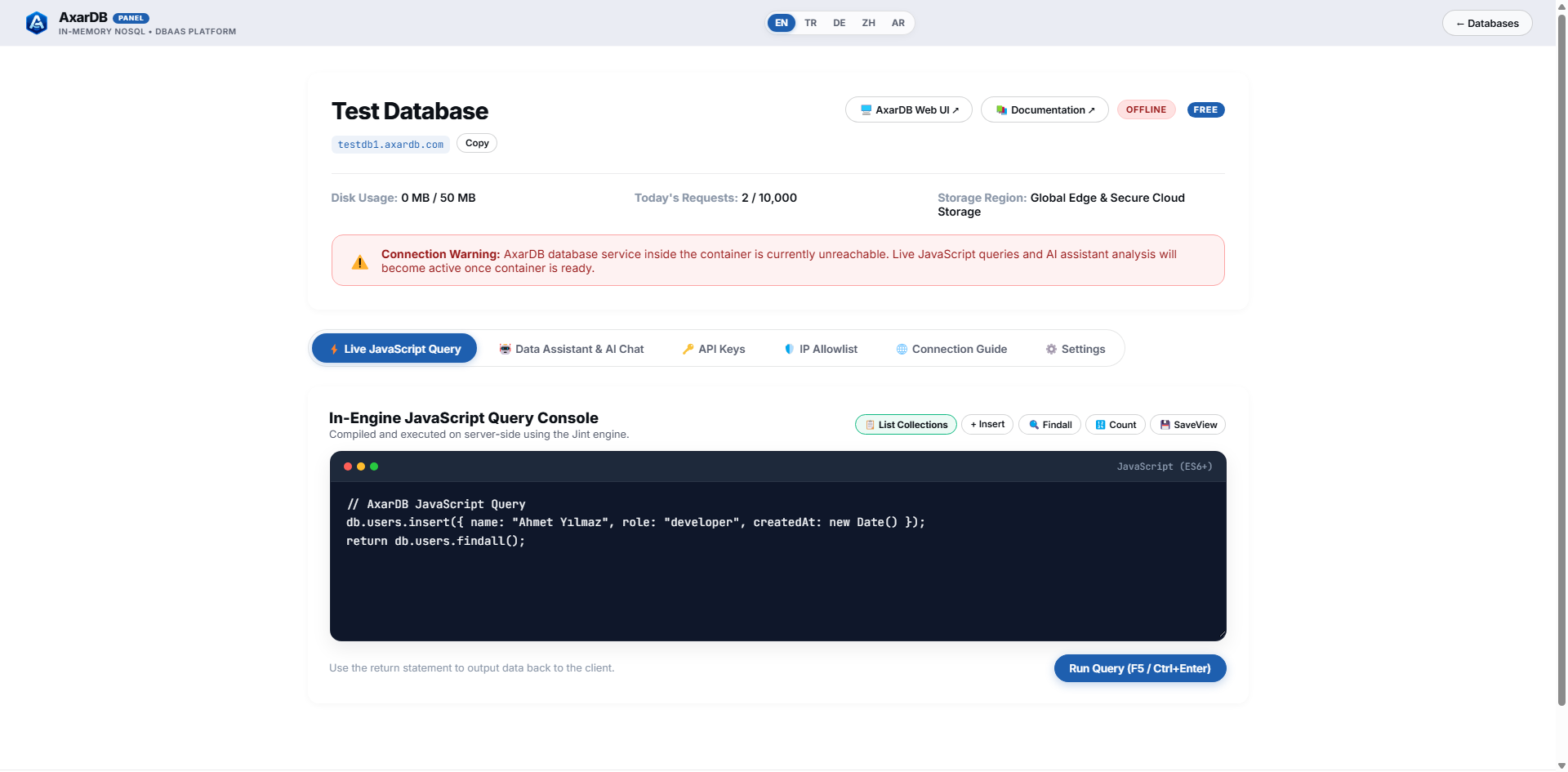Click the JavaScript (ES6+) label
The image size is (1568, 772).
(x=1165, y=466)
